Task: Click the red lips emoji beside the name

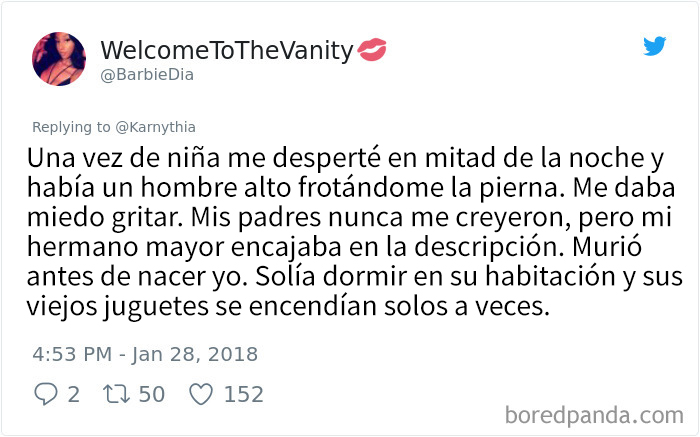Action: tap(372, 50)
